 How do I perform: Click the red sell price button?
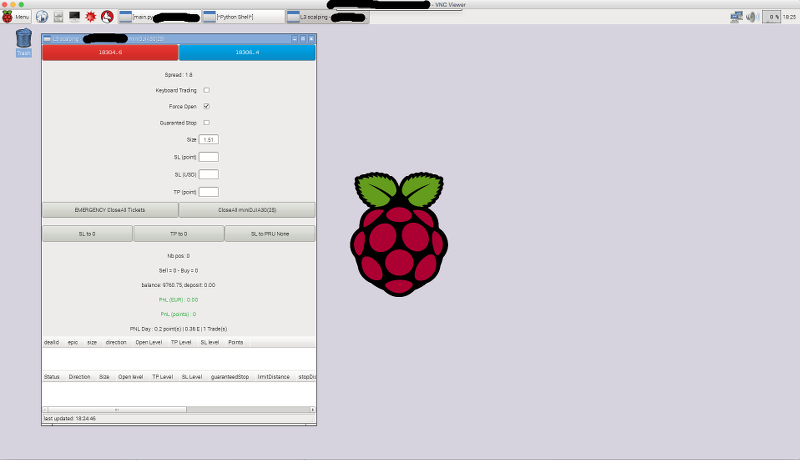coord(110,52)
